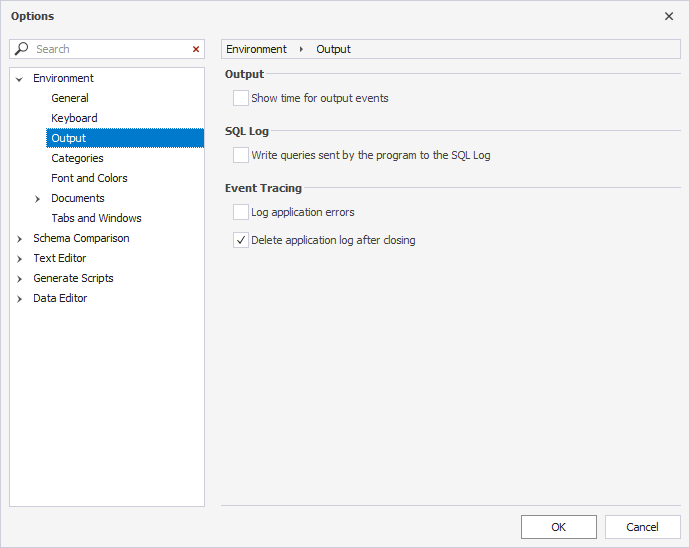The image size is (690, 548).
Task: Check Log application errors
Action: coord(241,212)
